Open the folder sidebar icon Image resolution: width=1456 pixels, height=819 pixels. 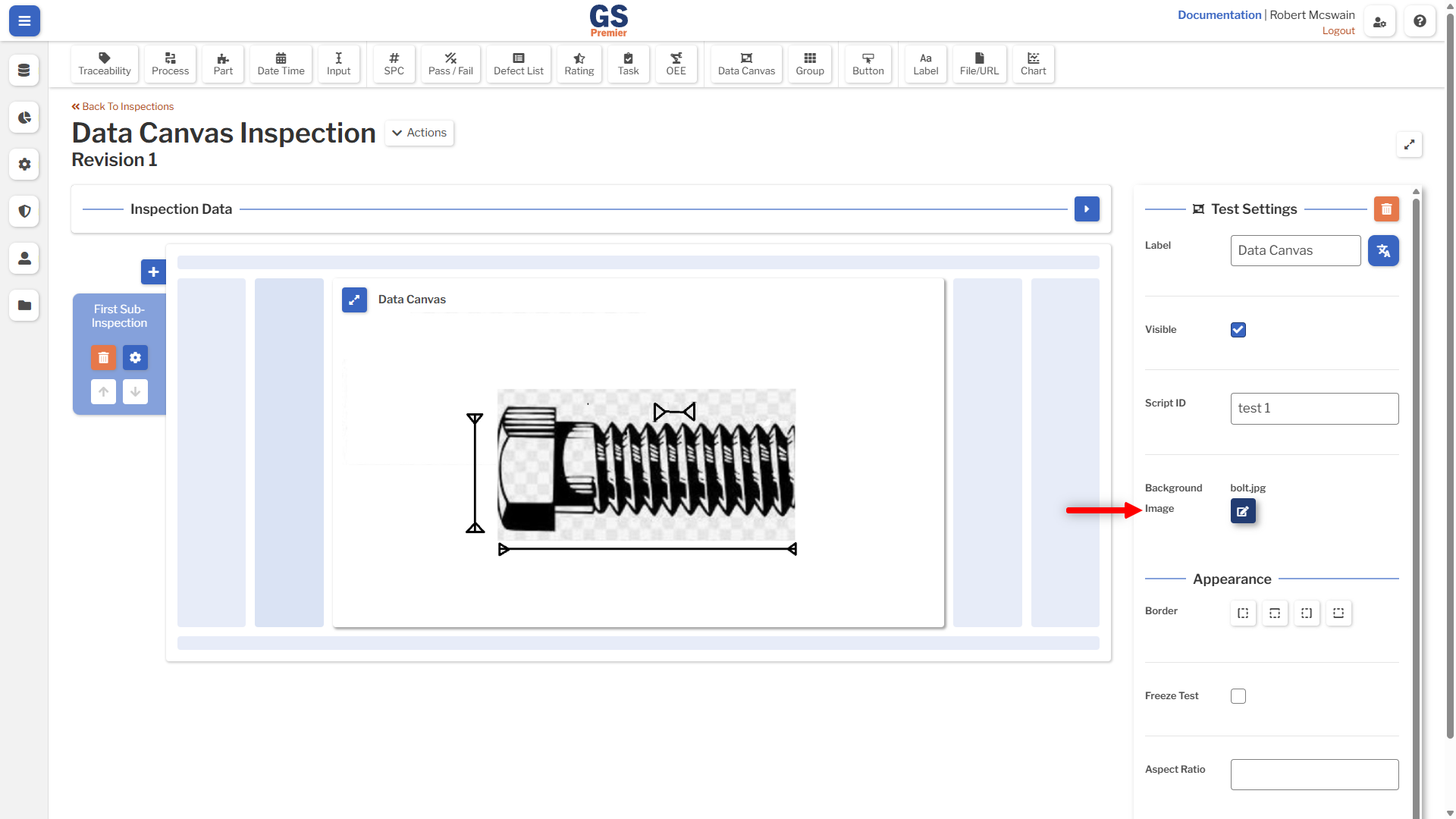[24, 306]
